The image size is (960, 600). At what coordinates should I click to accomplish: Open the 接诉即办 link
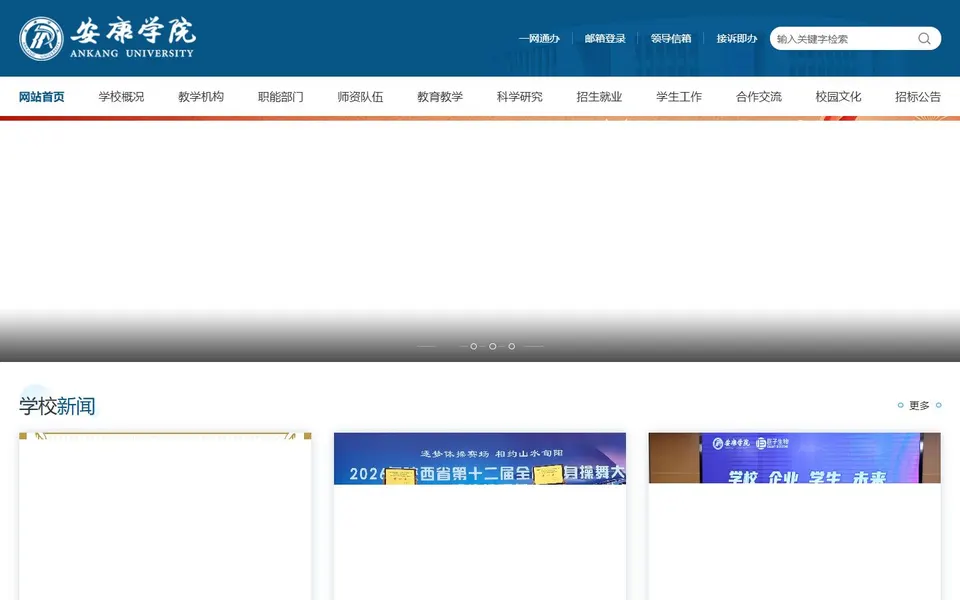click(737, 39)
